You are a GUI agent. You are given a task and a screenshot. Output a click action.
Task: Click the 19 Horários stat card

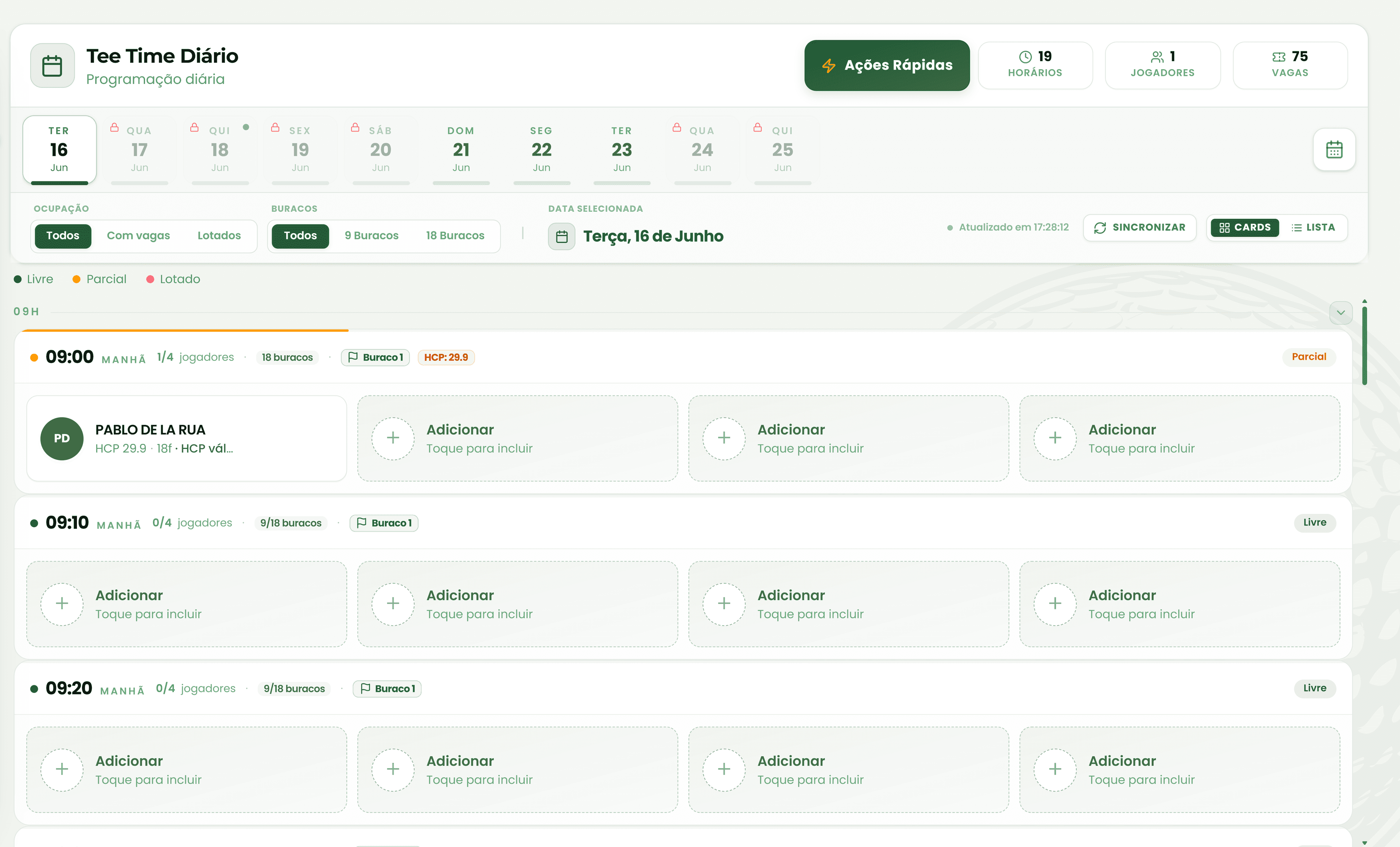tap(1035, 65)
